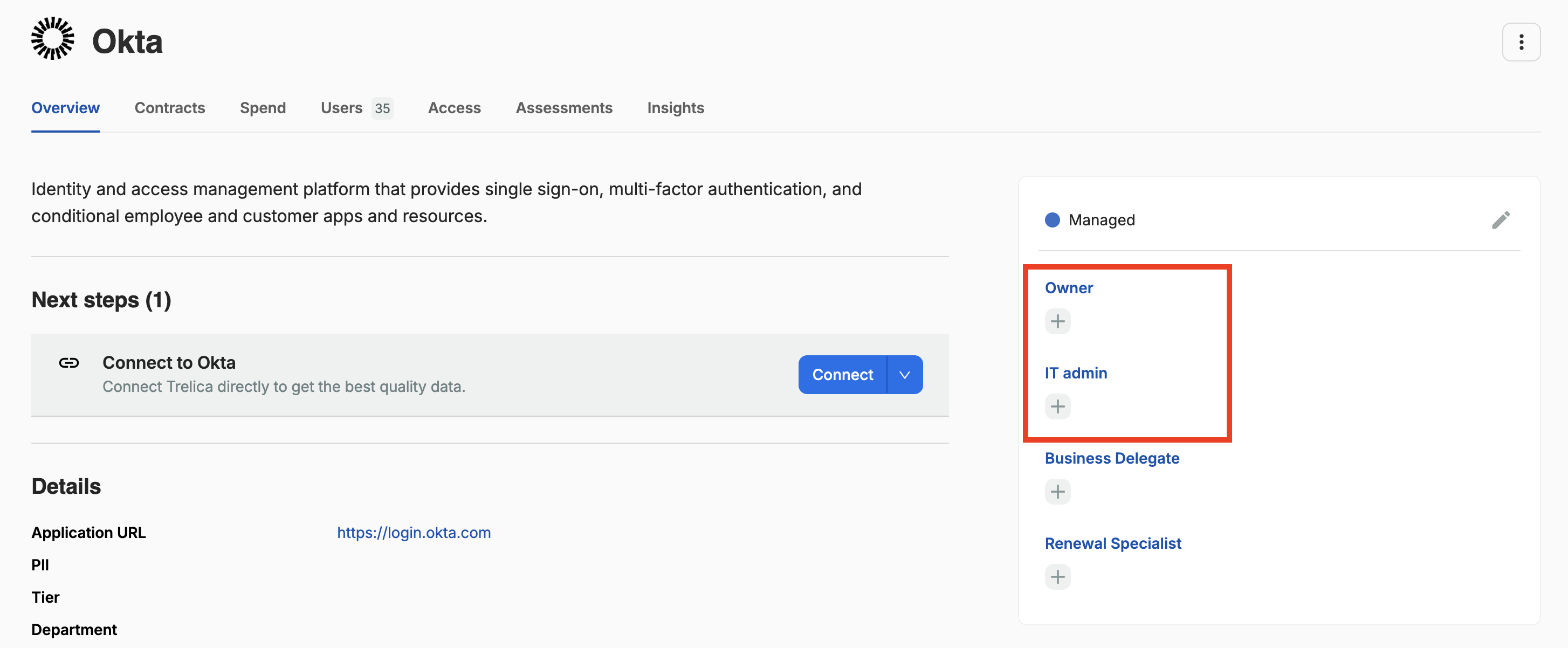Screen dimensions: 1568x648
Task: Click the chain link icon near Connect to Okta
Action: click(69, 363)
